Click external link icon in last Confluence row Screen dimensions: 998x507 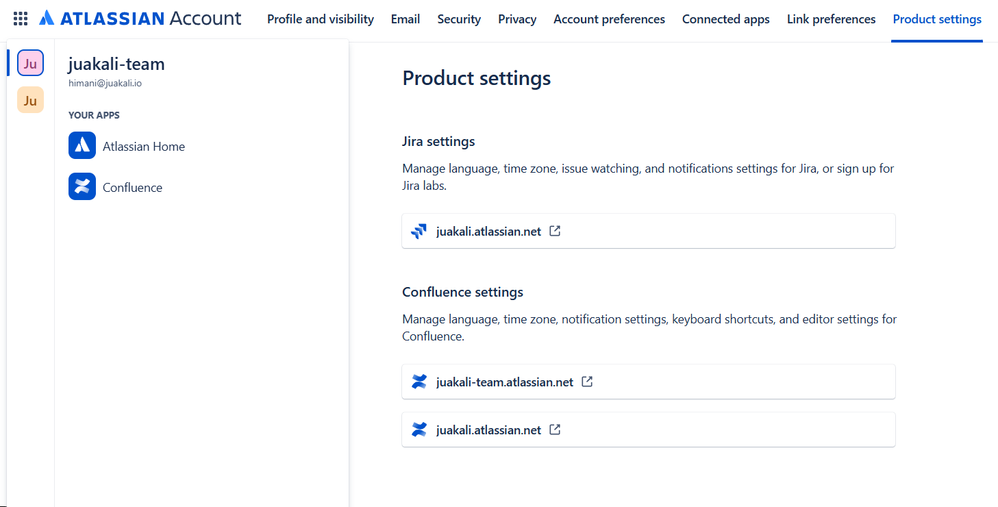tap(555, 429)
